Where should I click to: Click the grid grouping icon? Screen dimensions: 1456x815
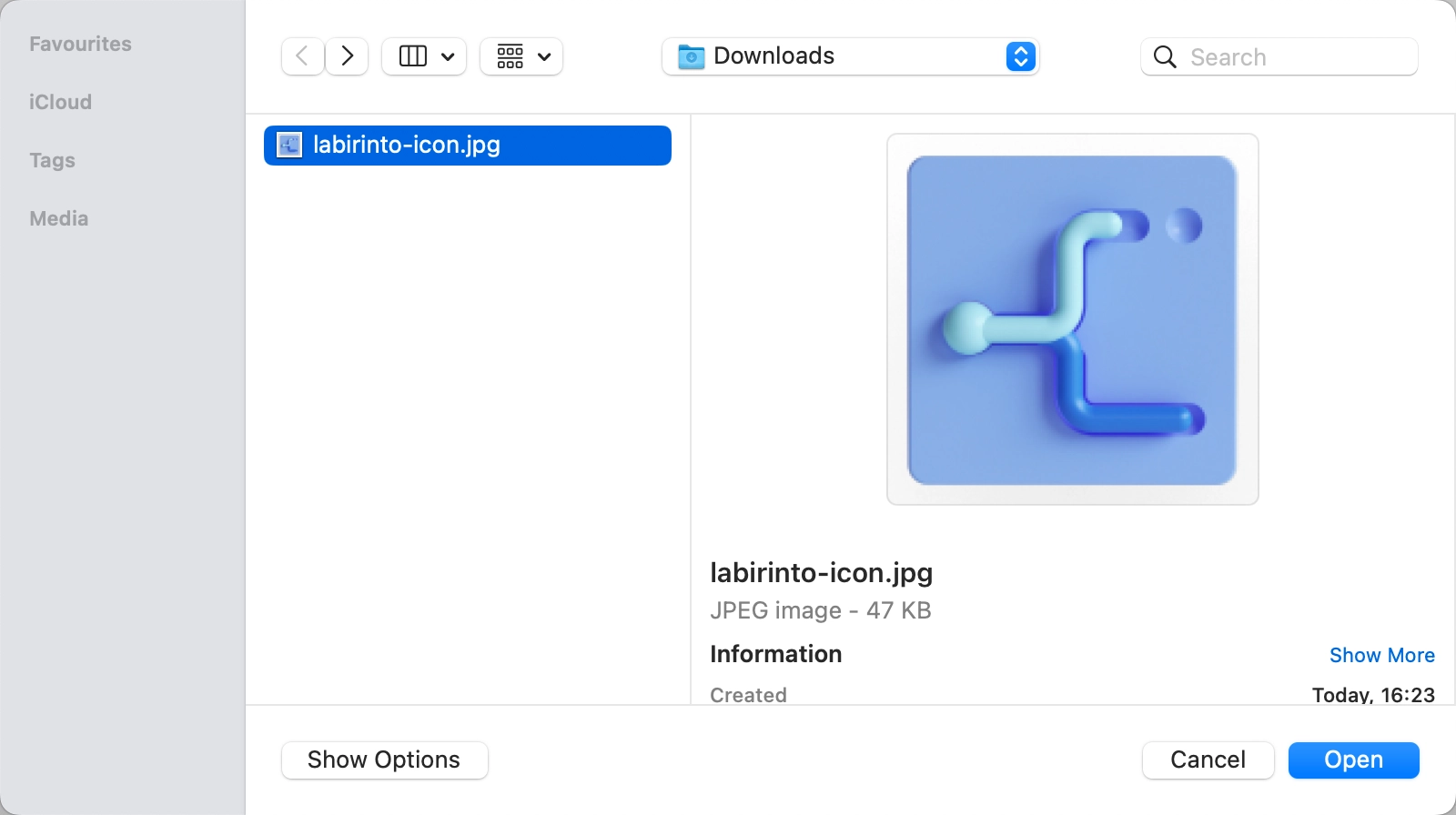pos(511,56)
